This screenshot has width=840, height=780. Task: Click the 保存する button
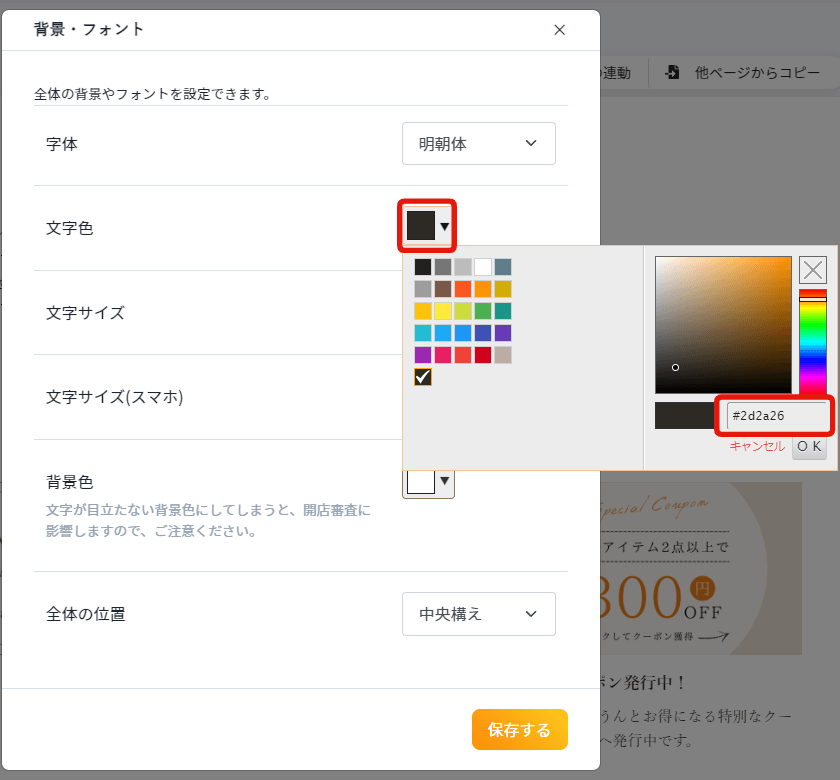tap(520, 730)
